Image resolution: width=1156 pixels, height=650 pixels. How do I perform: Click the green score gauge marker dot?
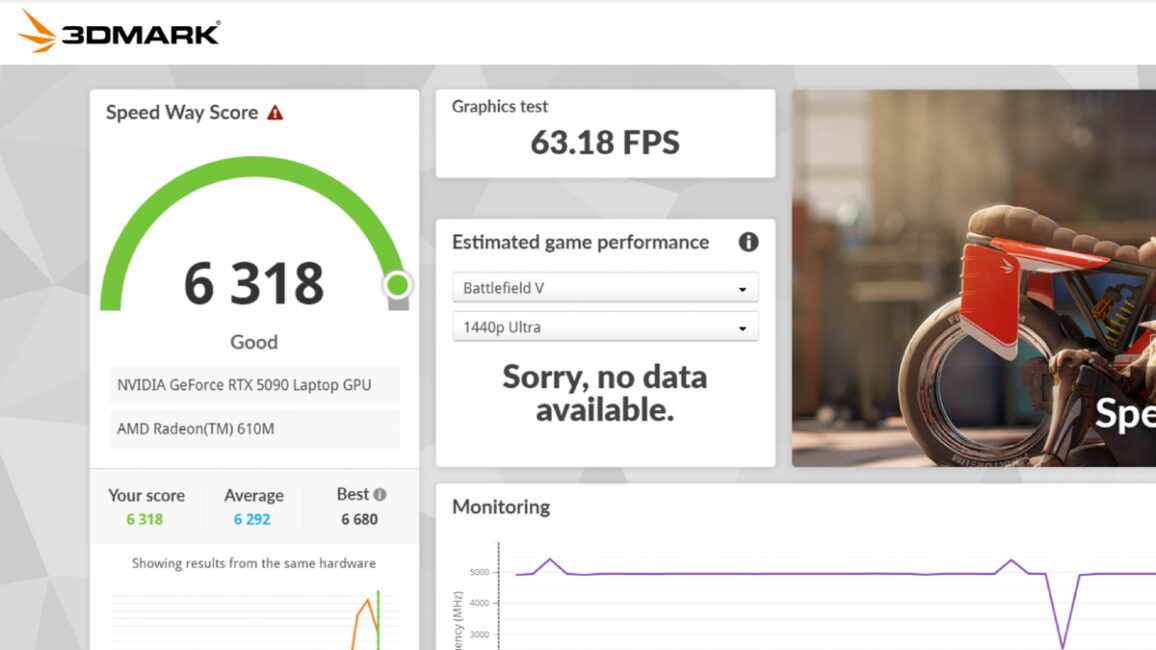(x=397, y=284)
